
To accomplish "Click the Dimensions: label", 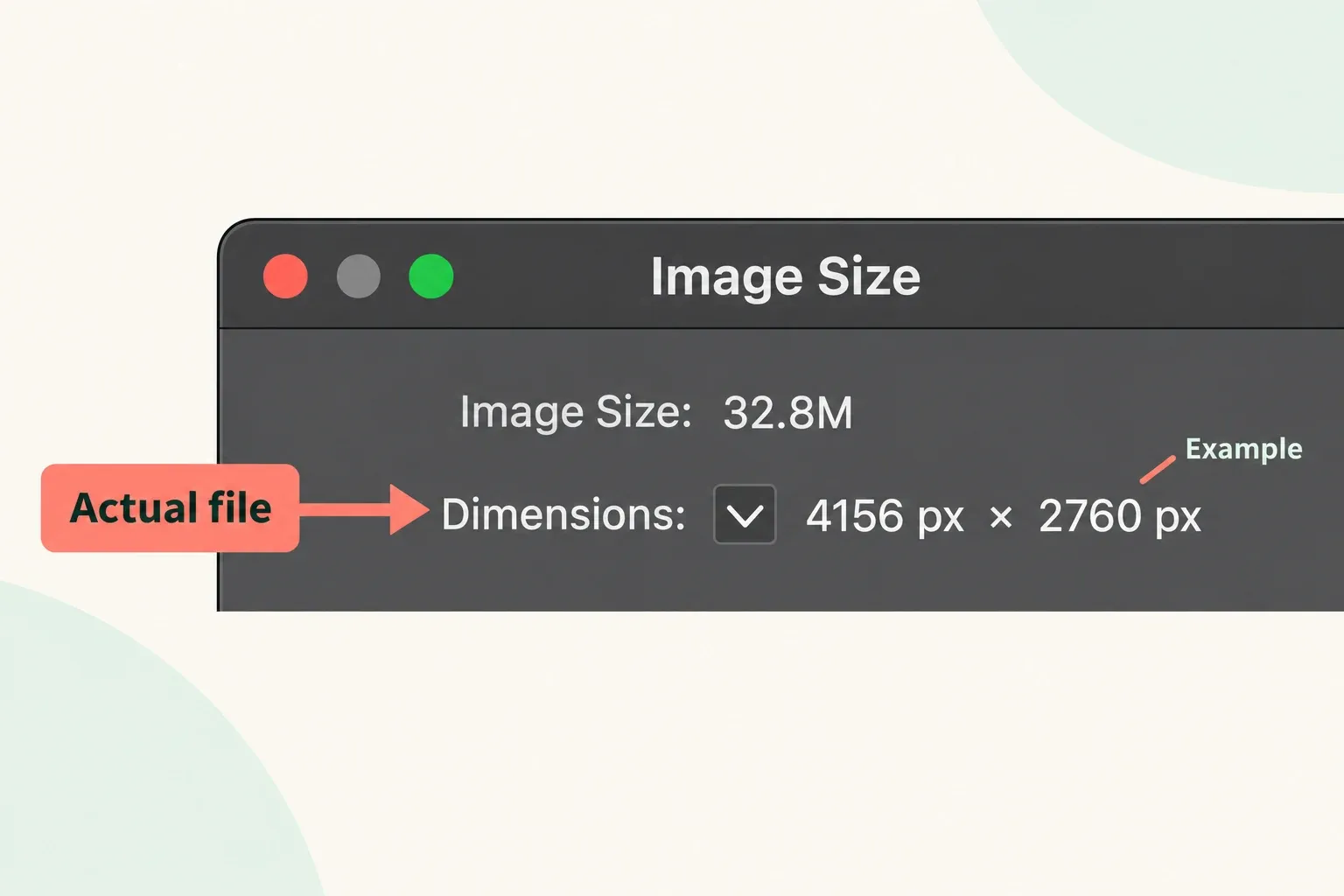I will 563,514.
